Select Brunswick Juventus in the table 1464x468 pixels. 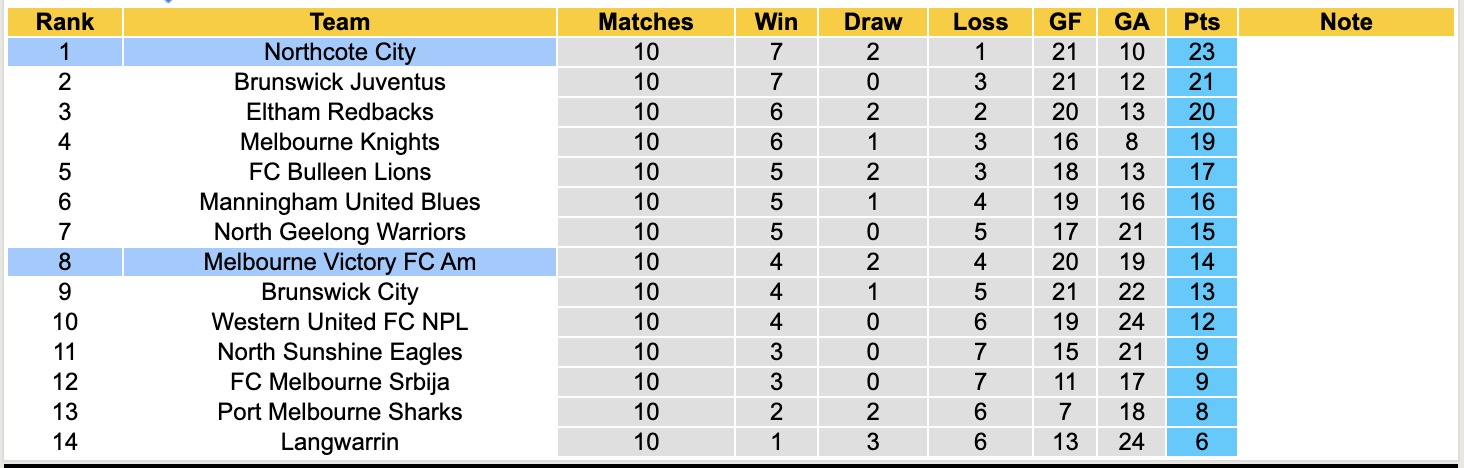point(340,82)
